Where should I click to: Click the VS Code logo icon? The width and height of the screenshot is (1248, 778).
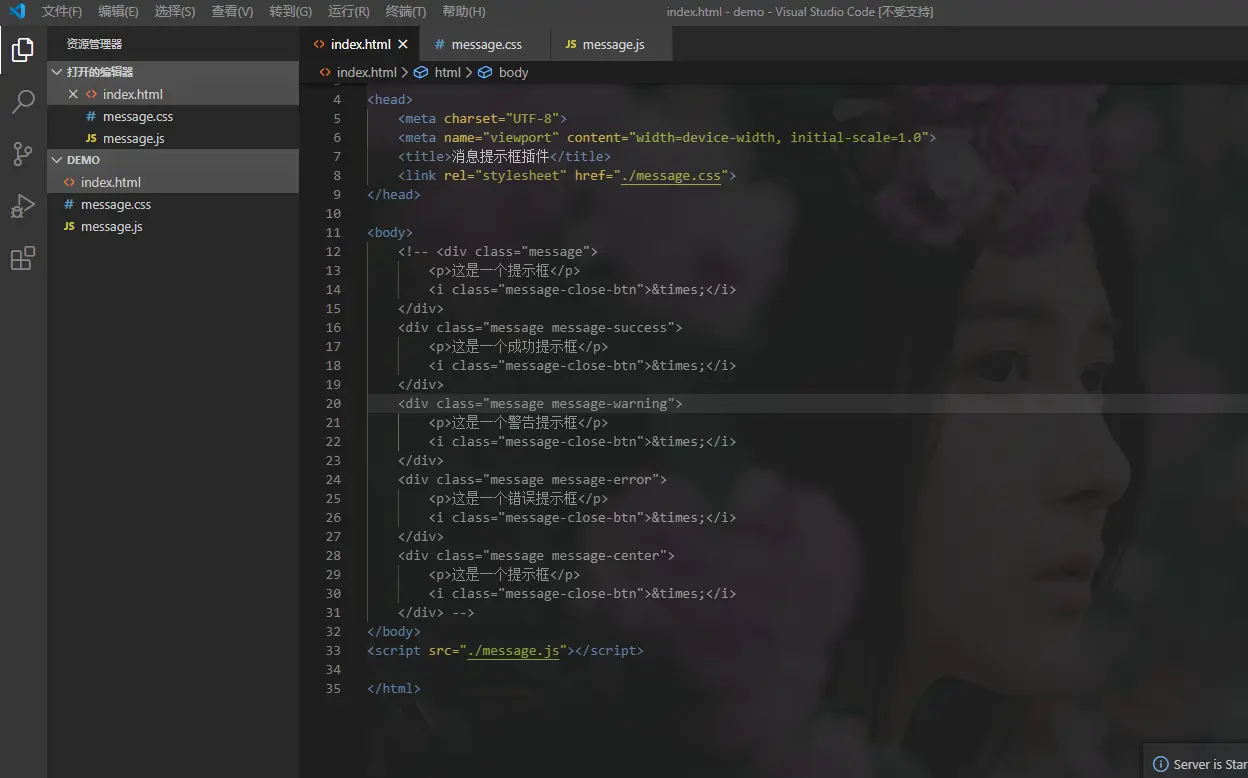pyautogui.click(x=17, y=11)
